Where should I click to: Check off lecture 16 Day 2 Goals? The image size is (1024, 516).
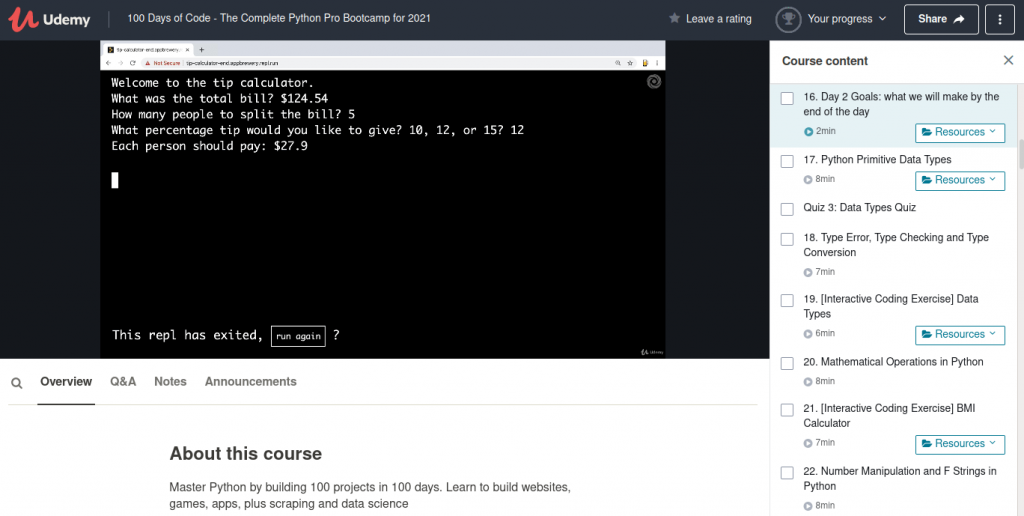[x=788, y=99]
